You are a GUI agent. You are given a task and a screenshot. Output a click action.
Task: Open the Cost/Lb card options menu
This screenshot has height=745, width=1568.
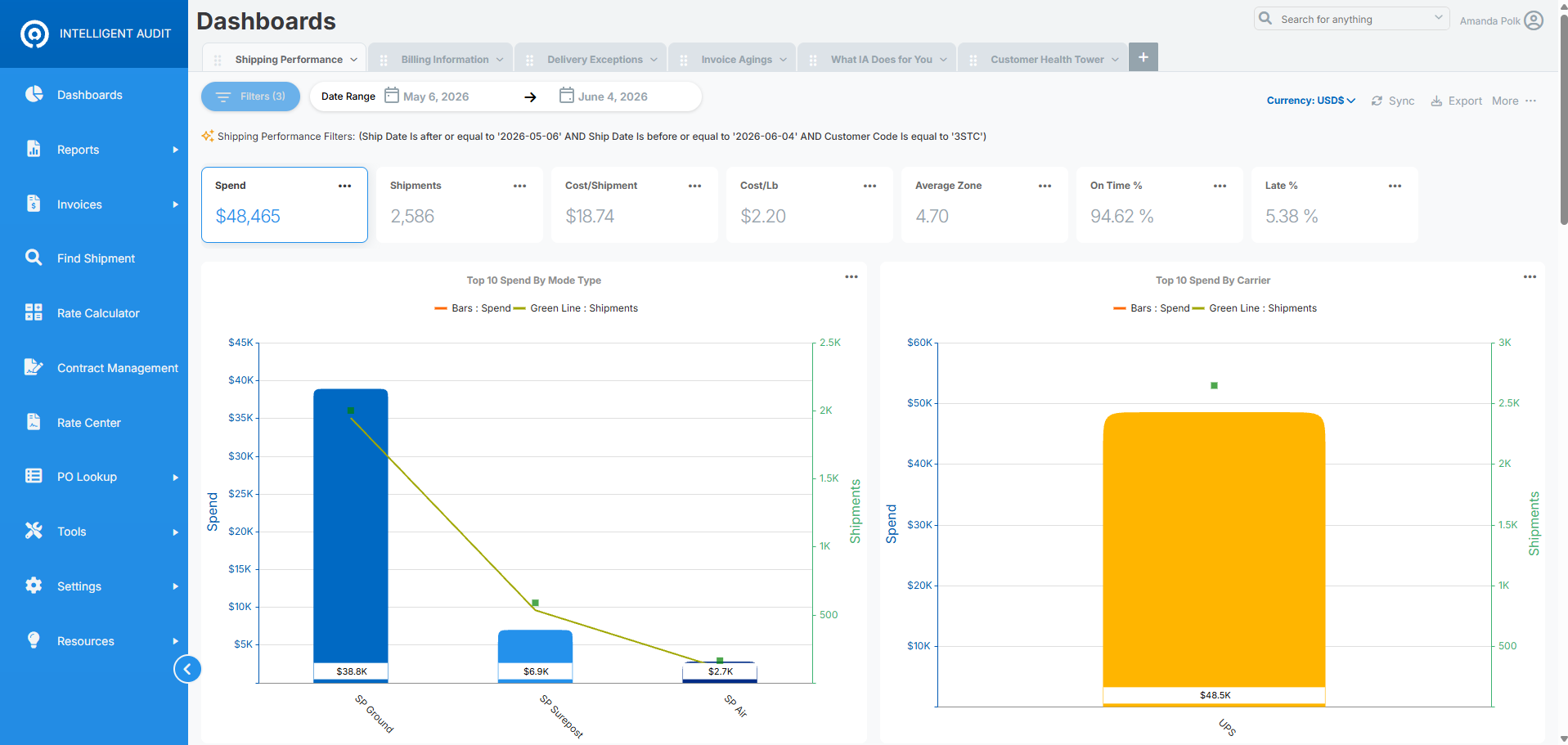click(870, 186)
